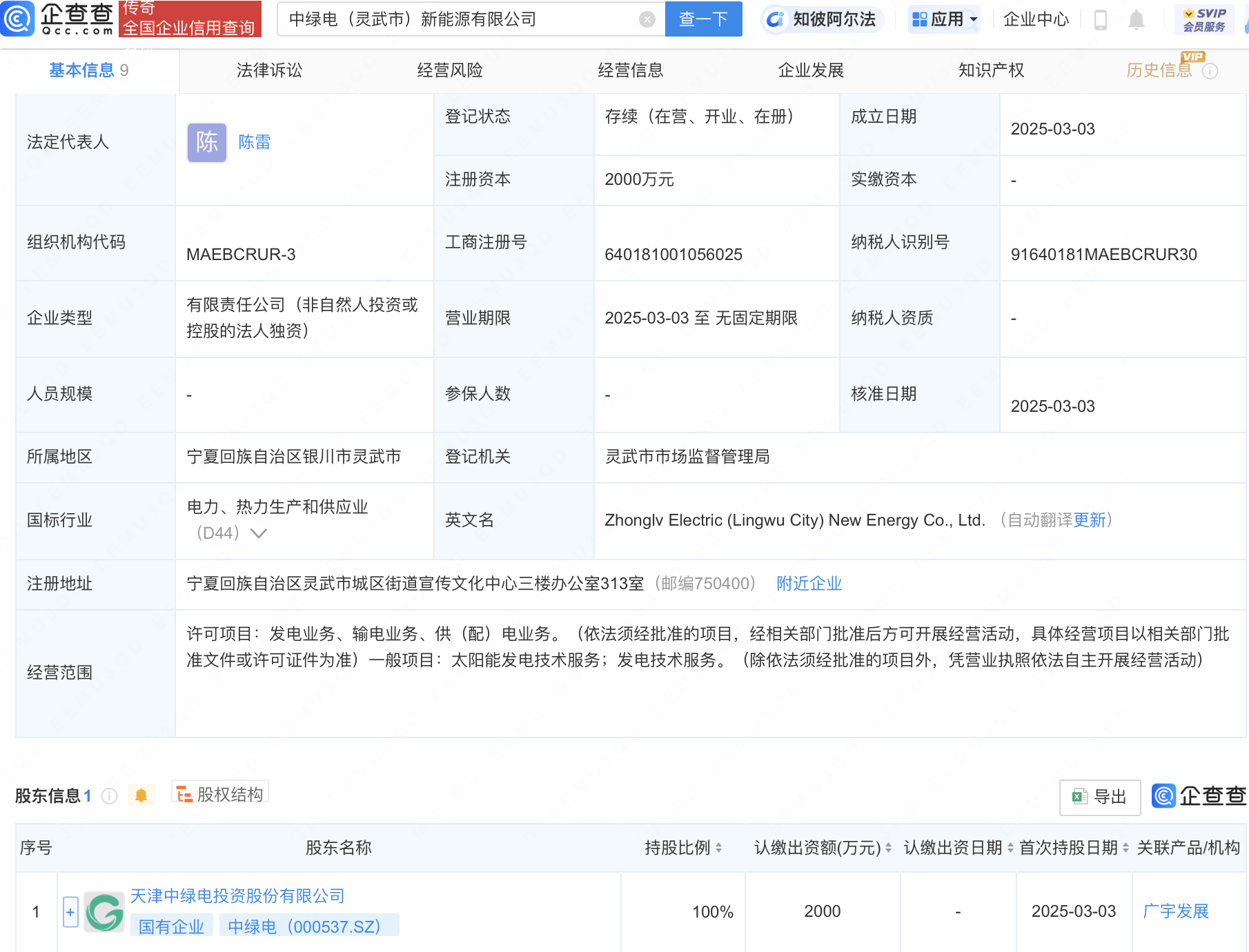
Task: Expand shareholder row plus button
Action: (x=70, y=912)
